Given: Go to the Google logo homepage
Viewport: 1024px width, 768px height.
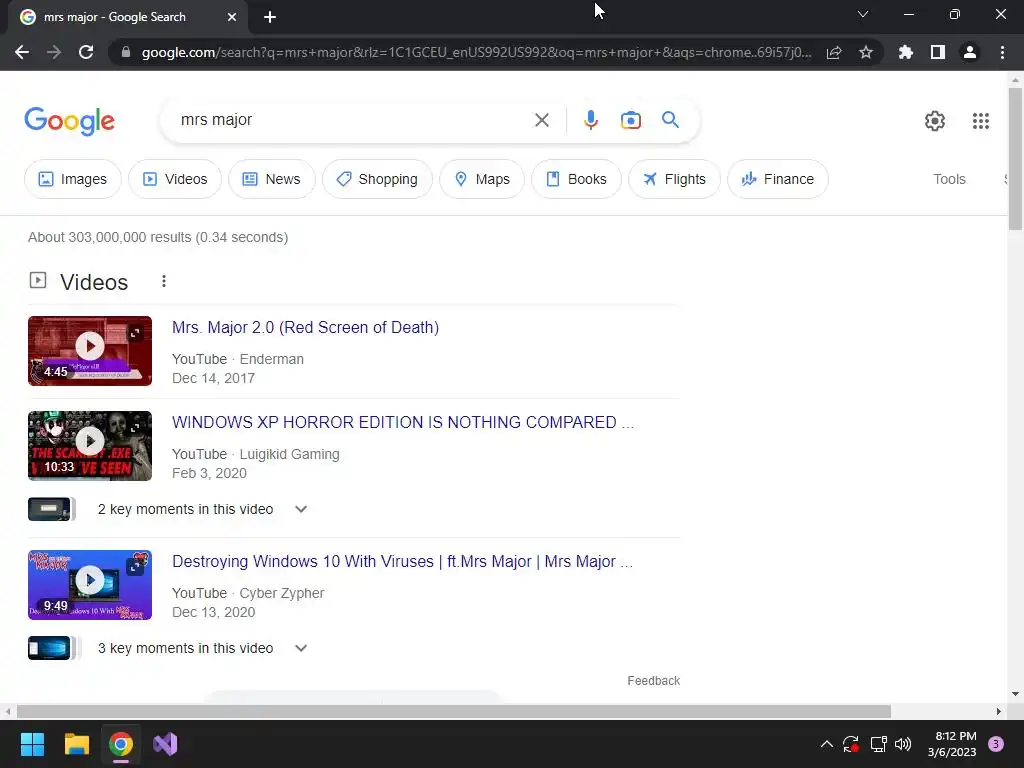Looking at the screenshot, I should pos(69,121).
